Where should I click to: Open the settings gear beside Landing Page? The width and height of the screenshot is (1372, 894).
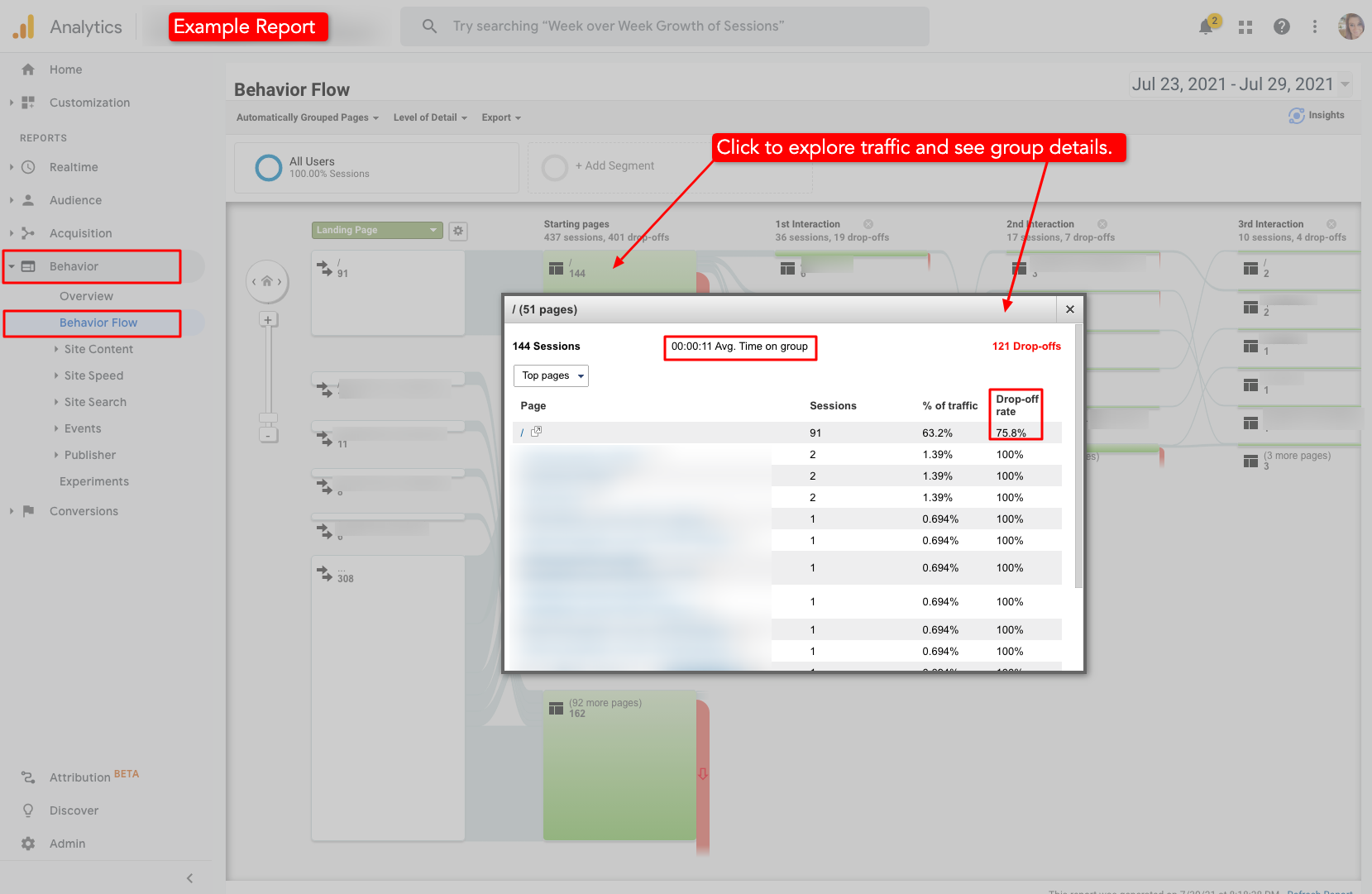tap(457, 231)
